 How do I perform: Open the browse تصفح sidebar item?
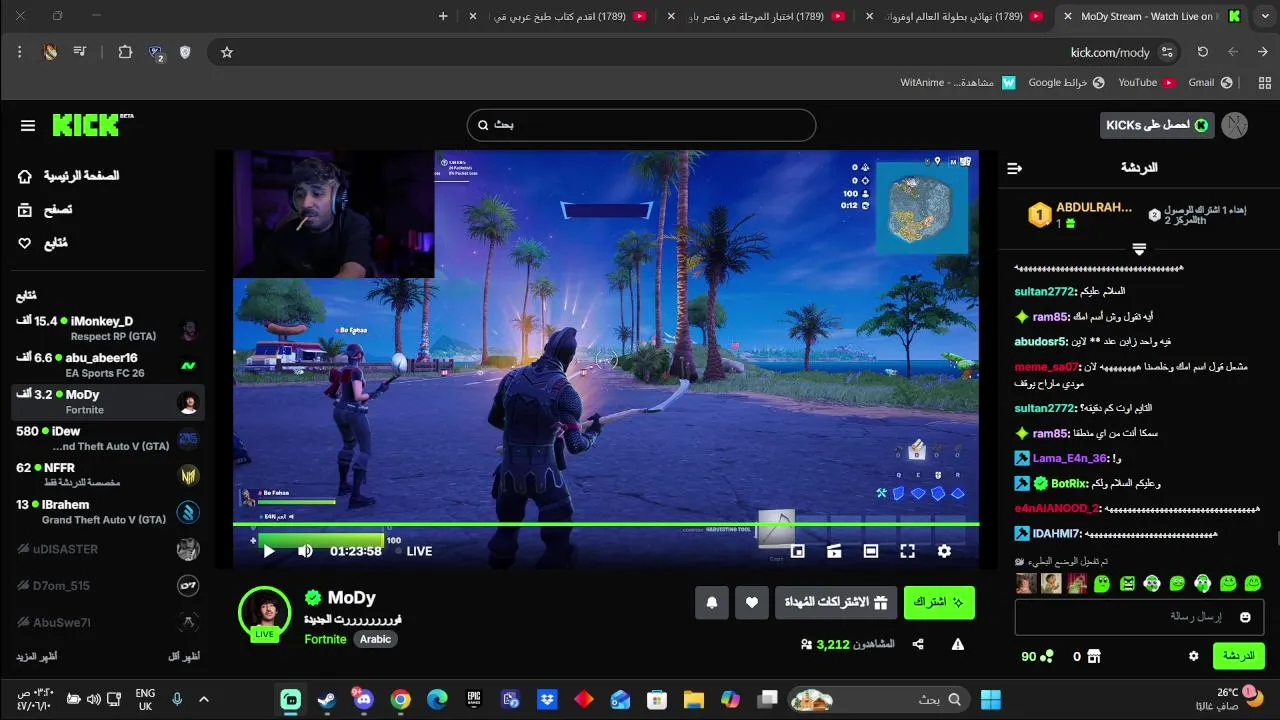pos(45,209)
